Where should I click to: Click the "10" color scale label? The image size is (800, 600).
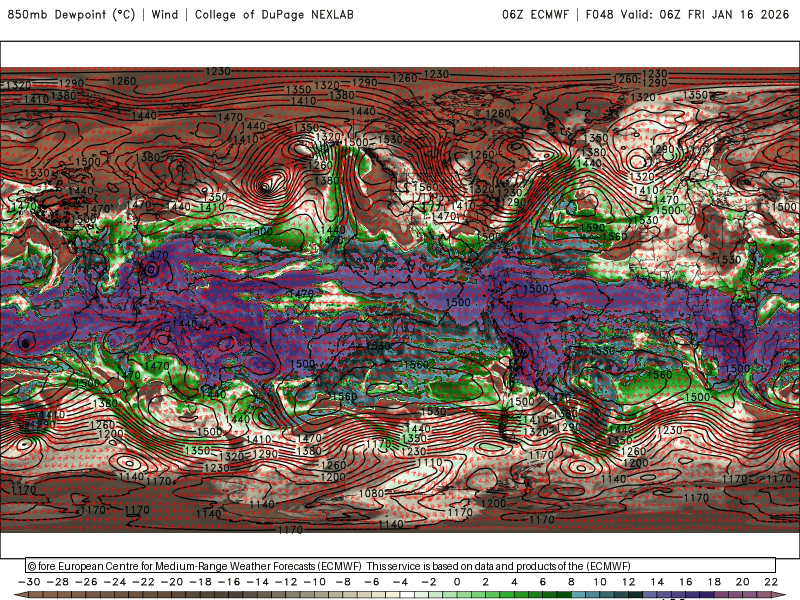pyautogui.click(x=600, y=582)
